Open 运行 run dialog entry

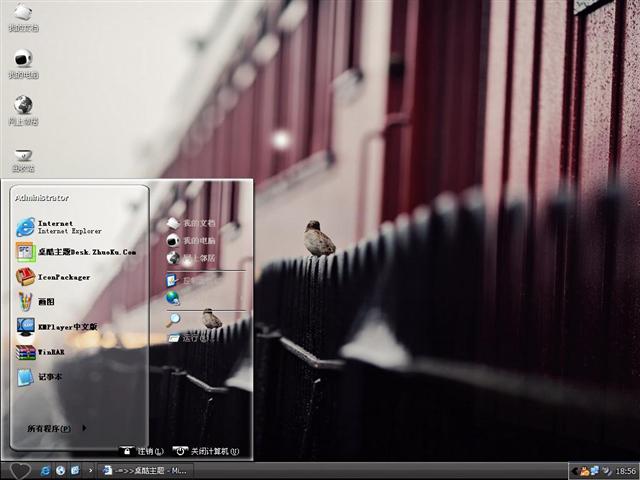click(x=191, y=338)
